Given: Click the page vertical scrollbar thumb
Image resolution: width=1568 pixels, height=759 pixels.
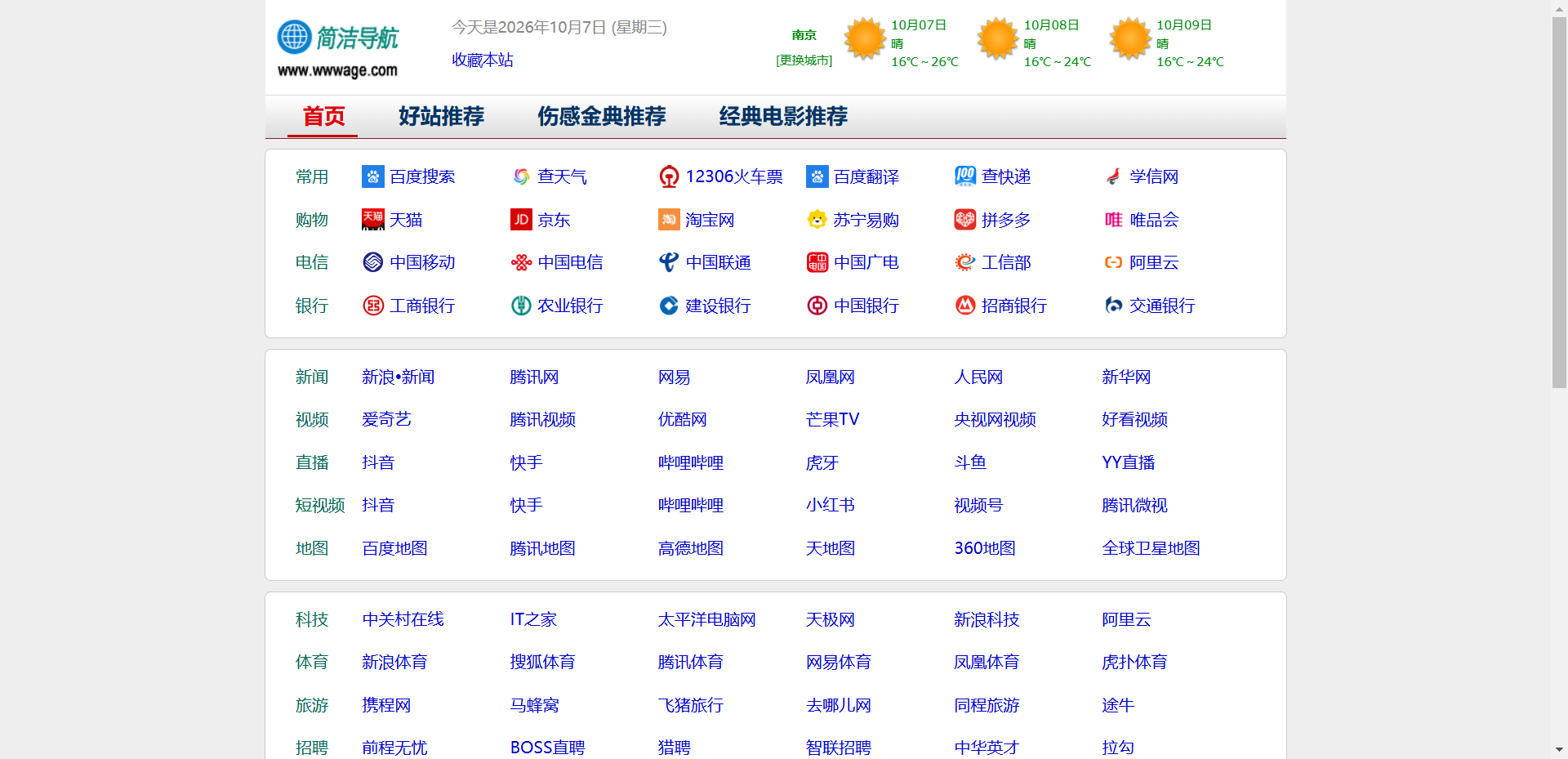Looking at the screenshot, I should click(1559, 203).
